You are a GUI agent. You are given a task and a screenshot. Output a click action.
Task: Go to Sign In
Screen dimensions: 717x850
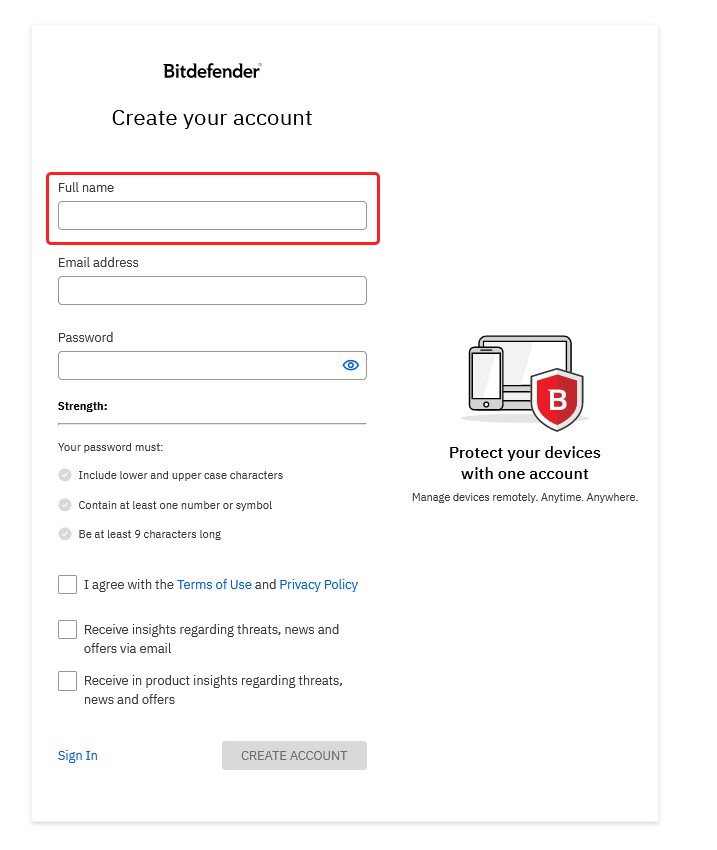pos(77,755)
